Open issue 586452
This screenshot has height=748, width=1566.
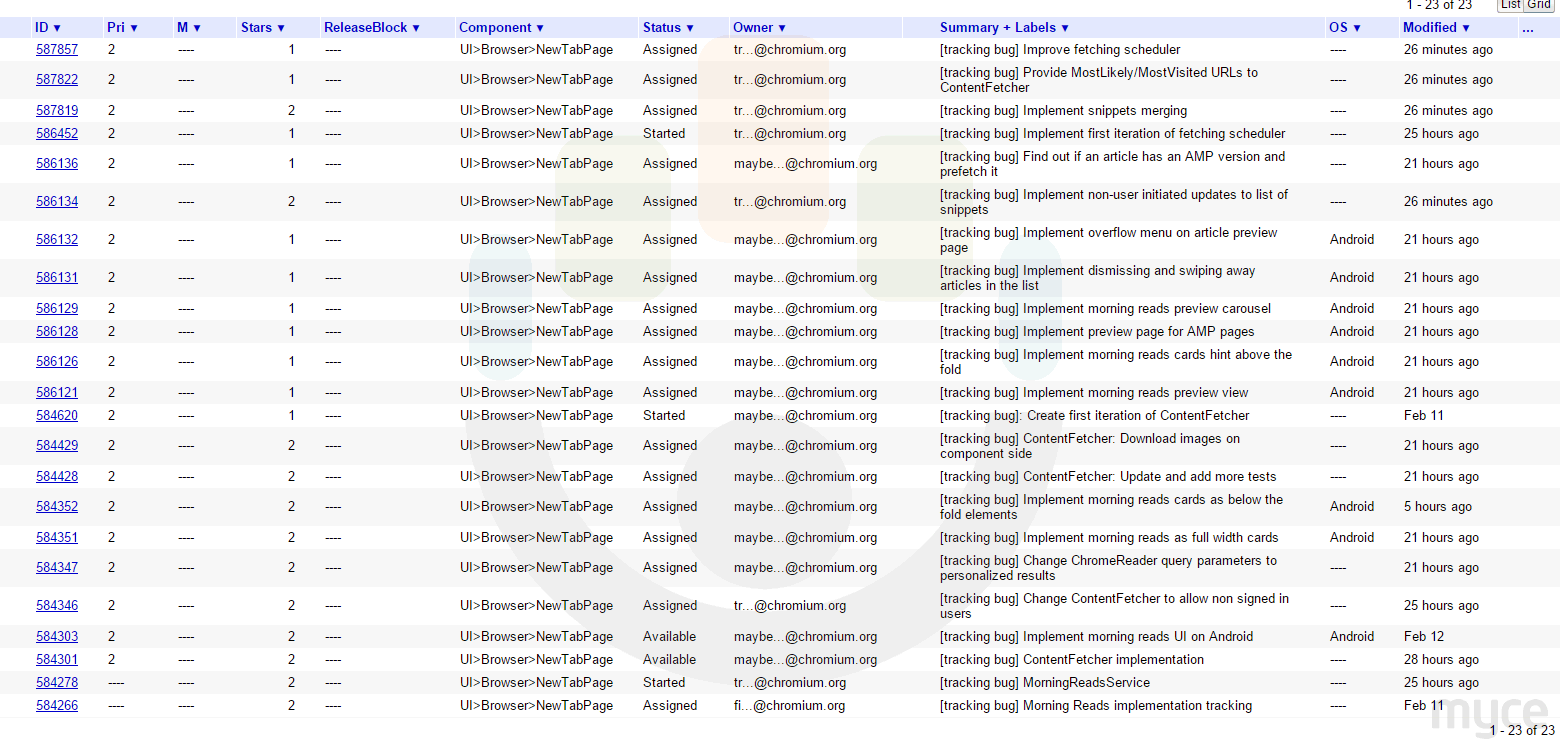[x=57, y=134]
